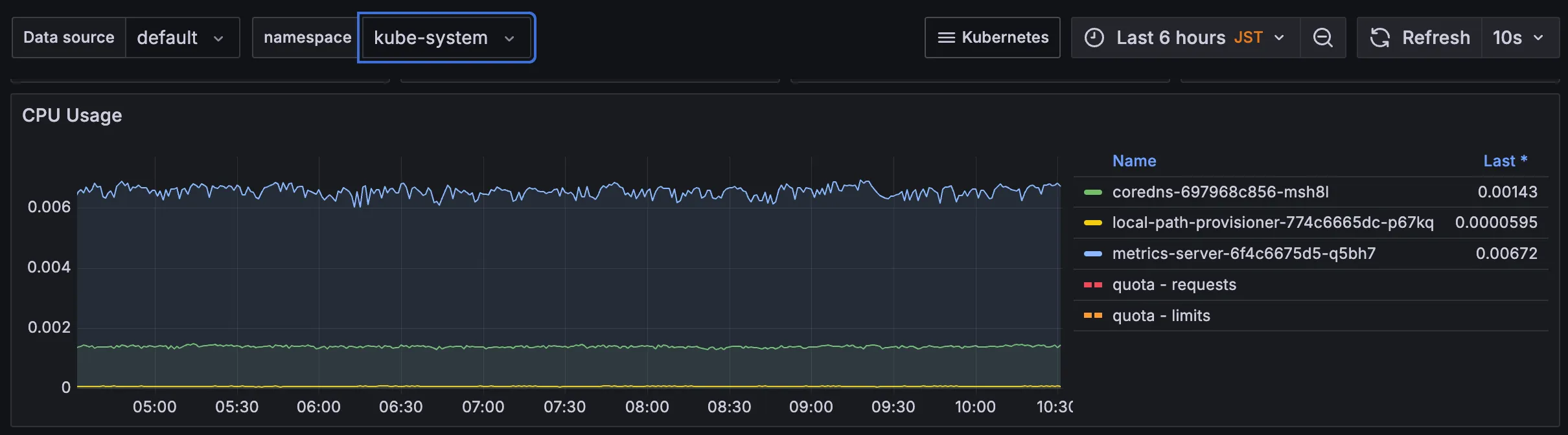Sort legend by Name column
Image resolution: width=1568 pixels, height=435 pixels.
tap(1134, 161)
